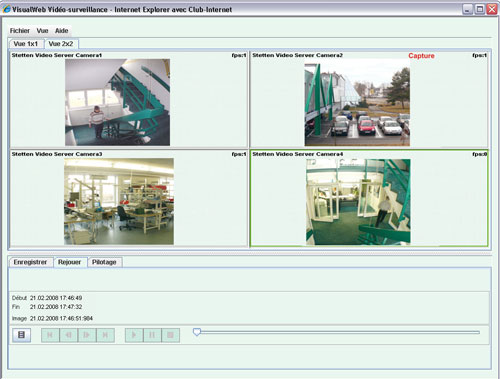
Task: Step forward one frame
Action: click(x=87, y=335)
